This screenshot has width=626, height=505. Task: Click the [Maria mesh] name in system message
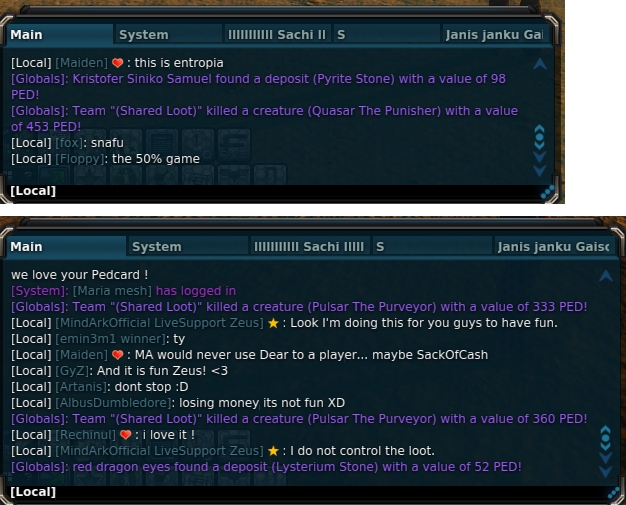112,291
